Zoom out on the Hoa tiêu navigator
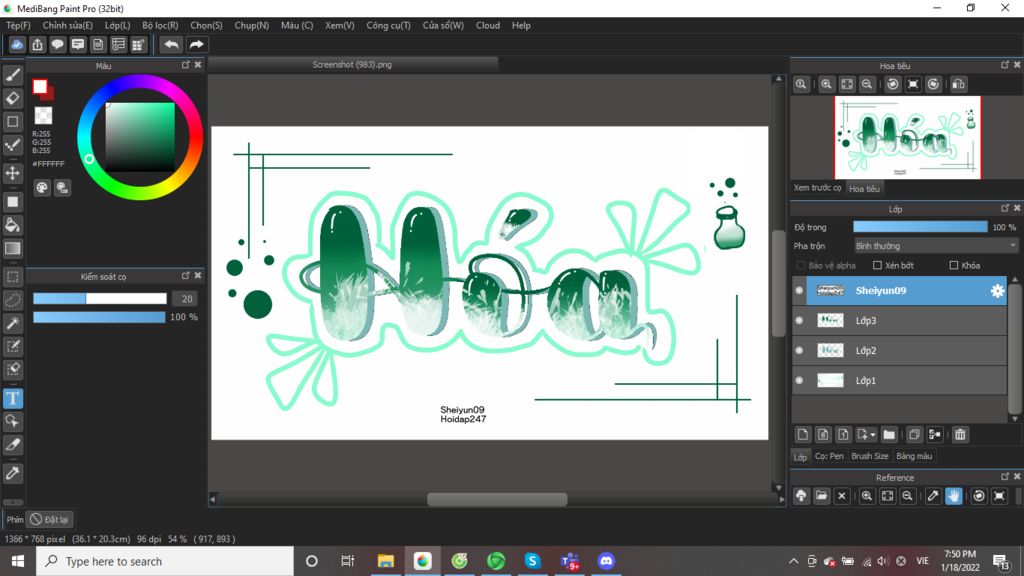Image resolution: width=1024 pixels, height=576 pixels. click(x=867, y=84)
